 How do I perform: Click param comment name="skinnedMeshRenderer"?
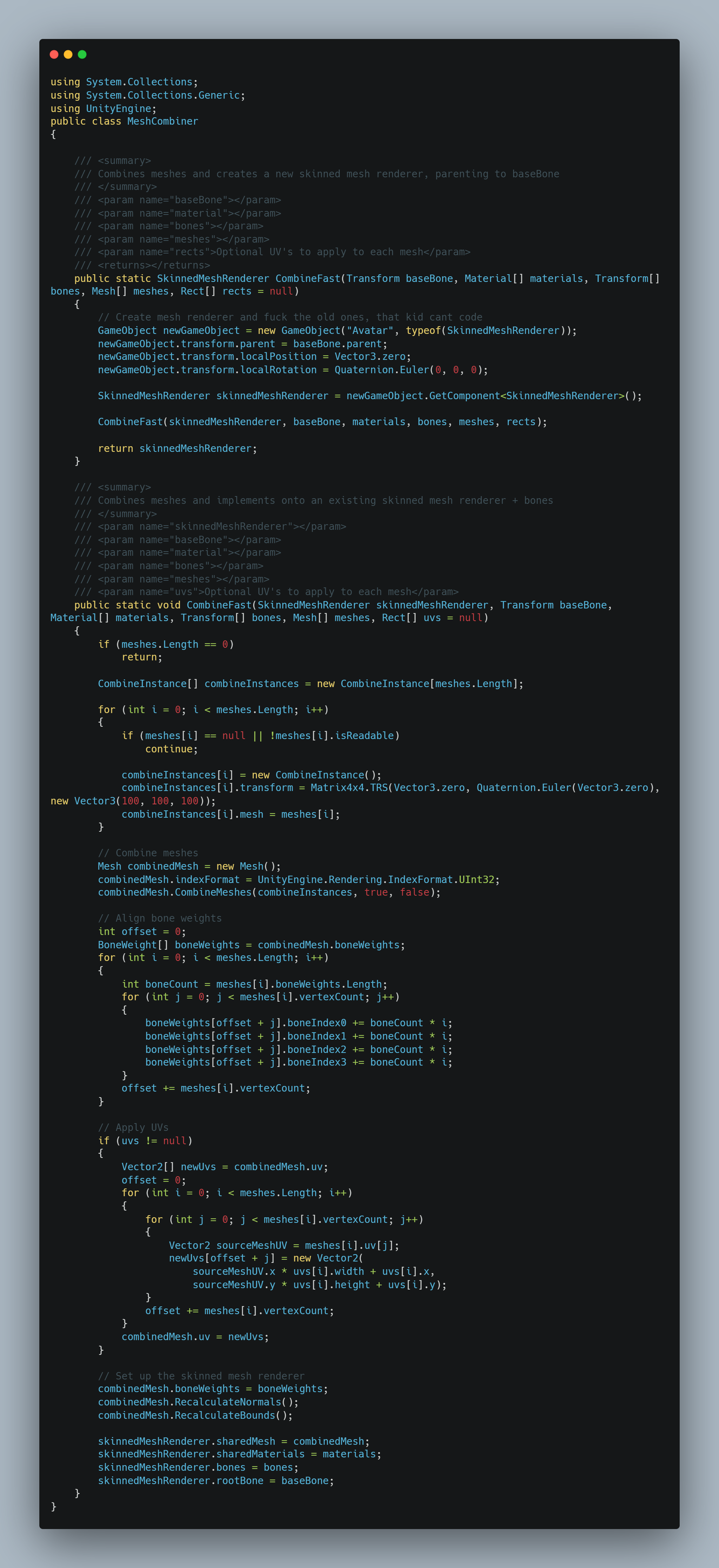coord(210,527)
